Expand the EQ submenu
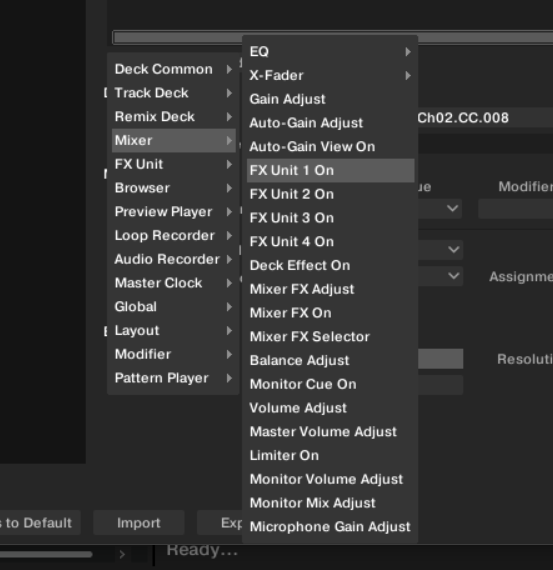Screen dimensions: 553x570 click(330, 52)
